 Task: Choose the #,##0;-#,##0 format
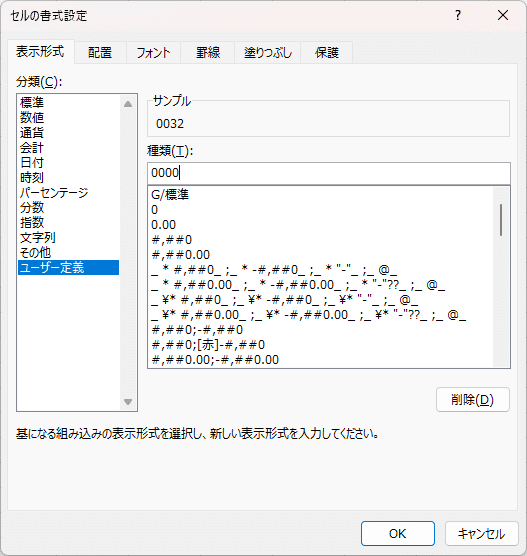tap(321, 330)
